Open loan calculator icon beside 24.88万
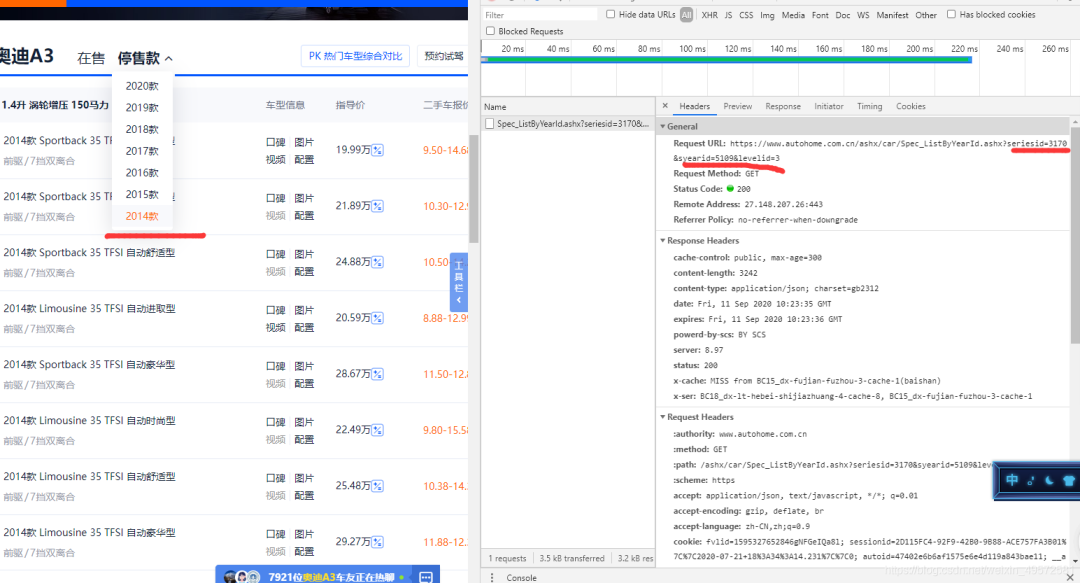Screen dimensions: 1080x583 click(377, 262)
